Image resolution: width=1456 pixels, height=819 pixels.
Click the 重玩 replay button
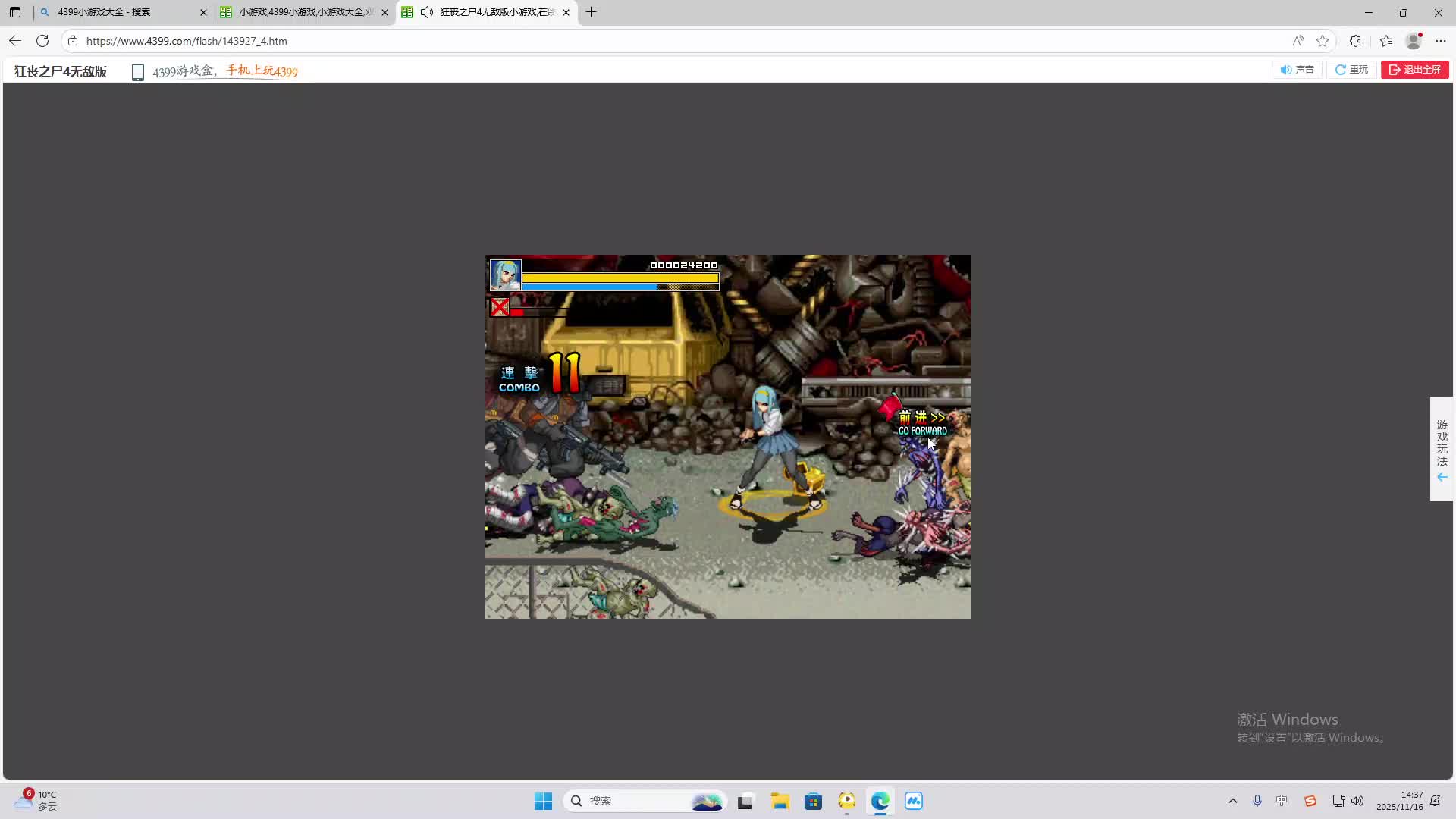click(1351, 70)
